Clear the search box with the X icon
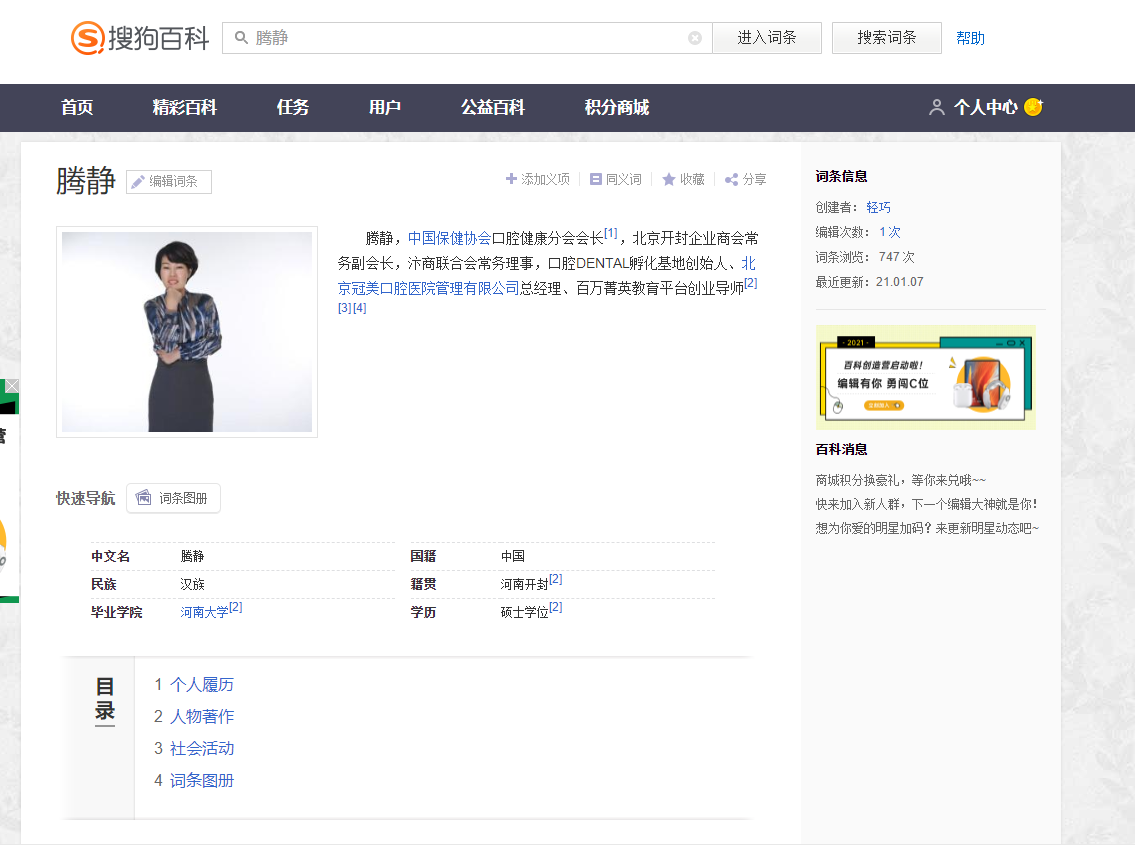This screenshot has width=1135, height=852. [x=695, y=38]
